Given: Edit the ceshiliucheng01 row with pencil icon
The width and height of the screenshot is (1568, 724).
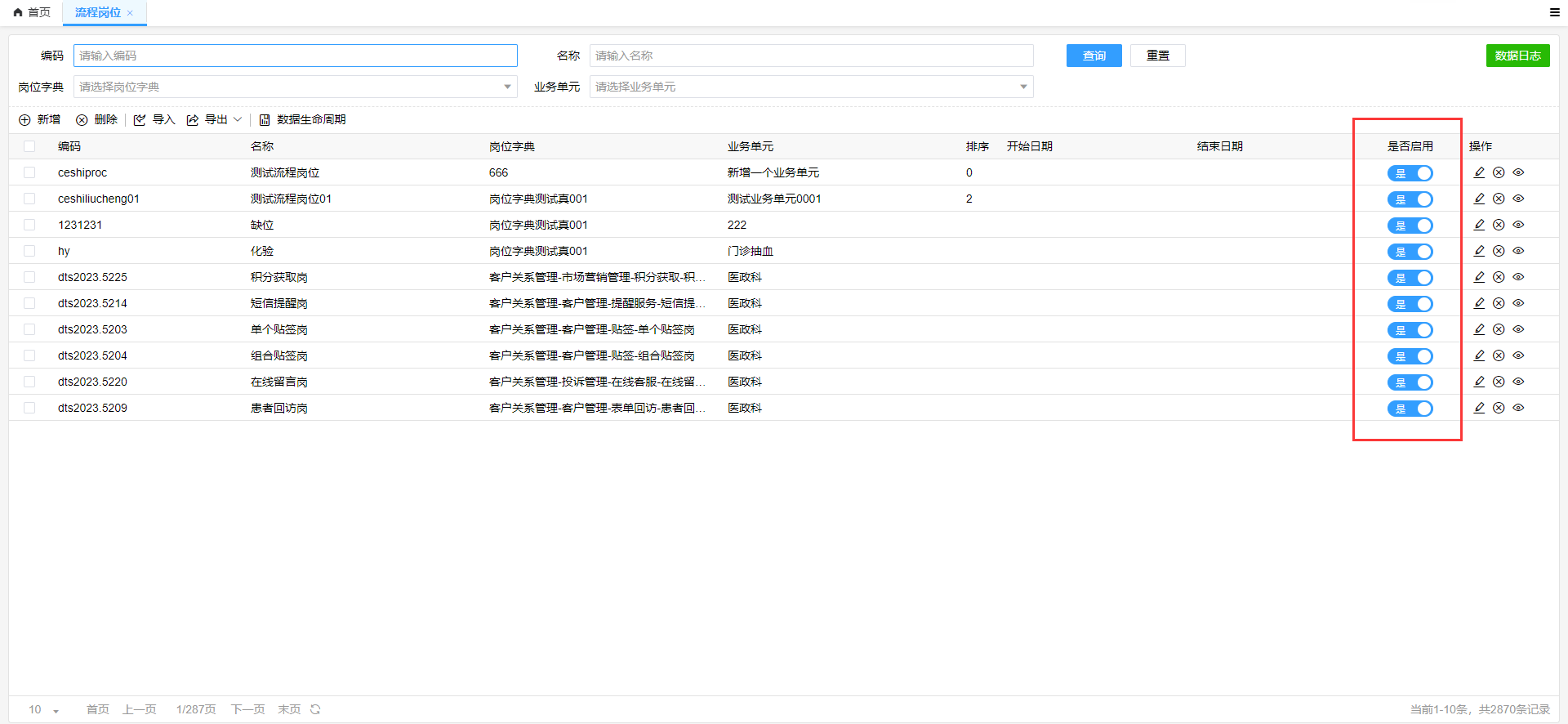Looking at the screenshot, I should click(x=1479, y=199).
